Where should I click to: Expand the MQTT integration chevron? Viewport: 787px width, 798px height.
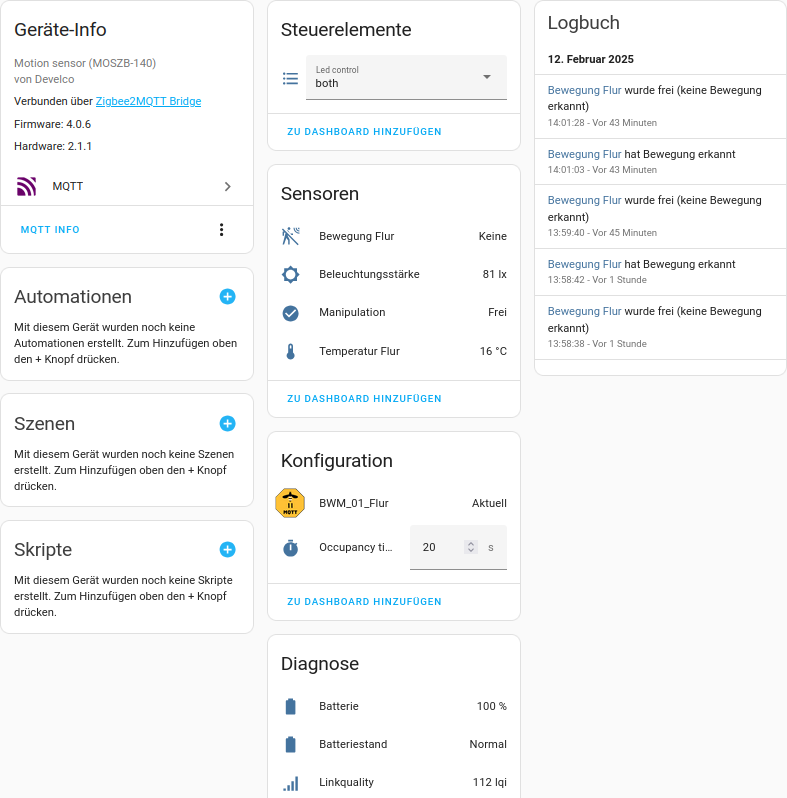[x=228, y=187]
